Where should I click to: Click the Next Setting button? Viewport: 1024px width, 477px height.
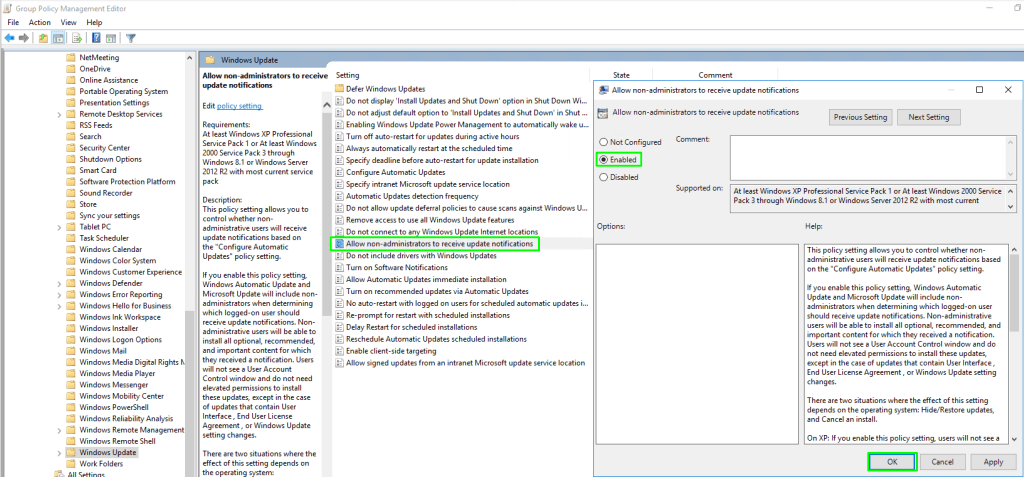[x=928, y=117]
